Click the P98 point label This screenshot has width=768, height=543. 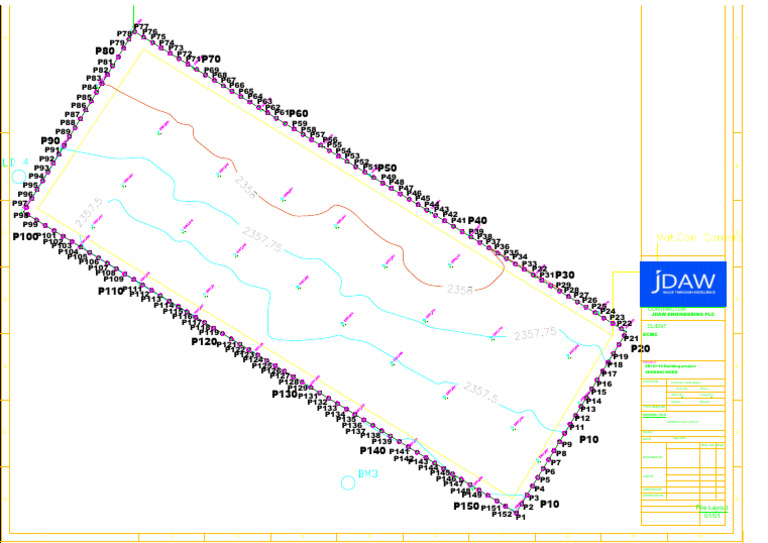(21, 215)
